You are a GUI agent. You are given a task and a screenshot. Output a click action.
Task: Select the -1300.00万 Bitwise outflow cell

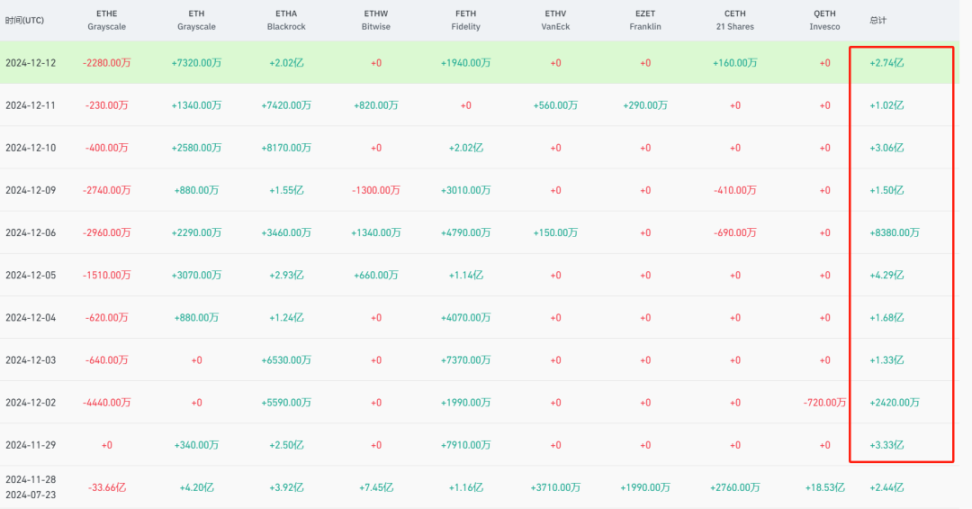click(376, 190)
